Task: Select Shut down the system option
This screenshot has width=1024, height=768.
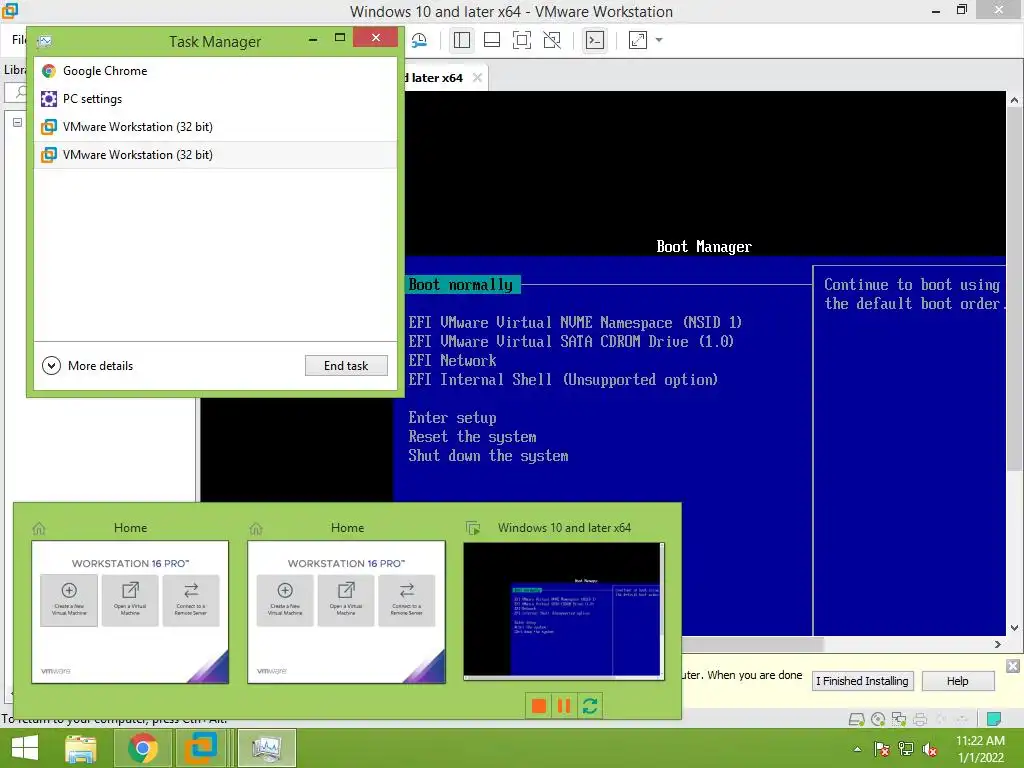Action: pyautogui.click(x=488, y=456)
